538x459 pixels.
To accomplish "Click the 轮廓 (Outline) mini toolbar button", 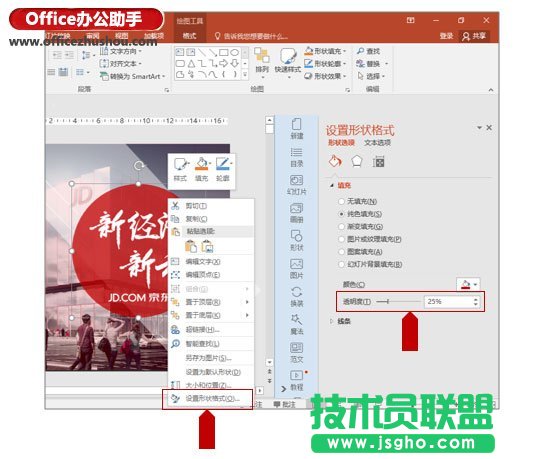I will (223, 170).
